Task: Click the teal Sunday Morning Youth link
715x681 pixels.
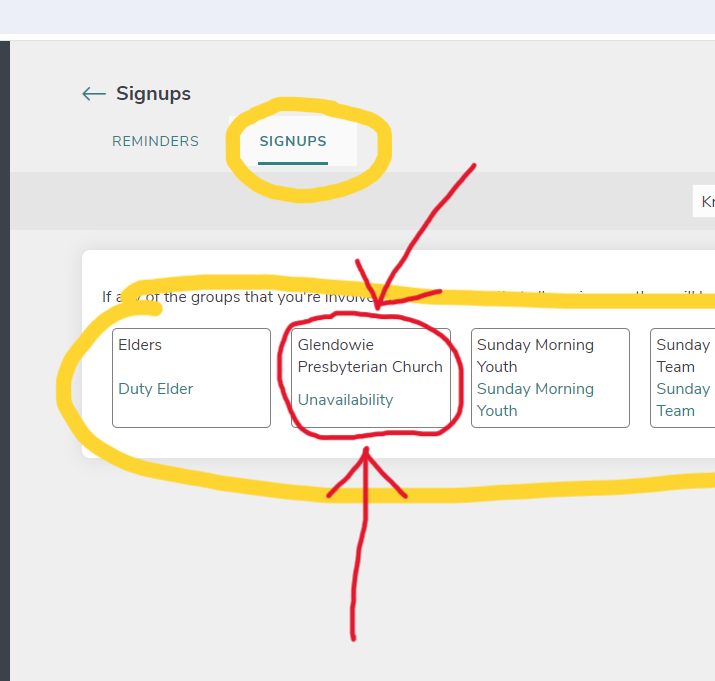Action: (x=535, y=399)
